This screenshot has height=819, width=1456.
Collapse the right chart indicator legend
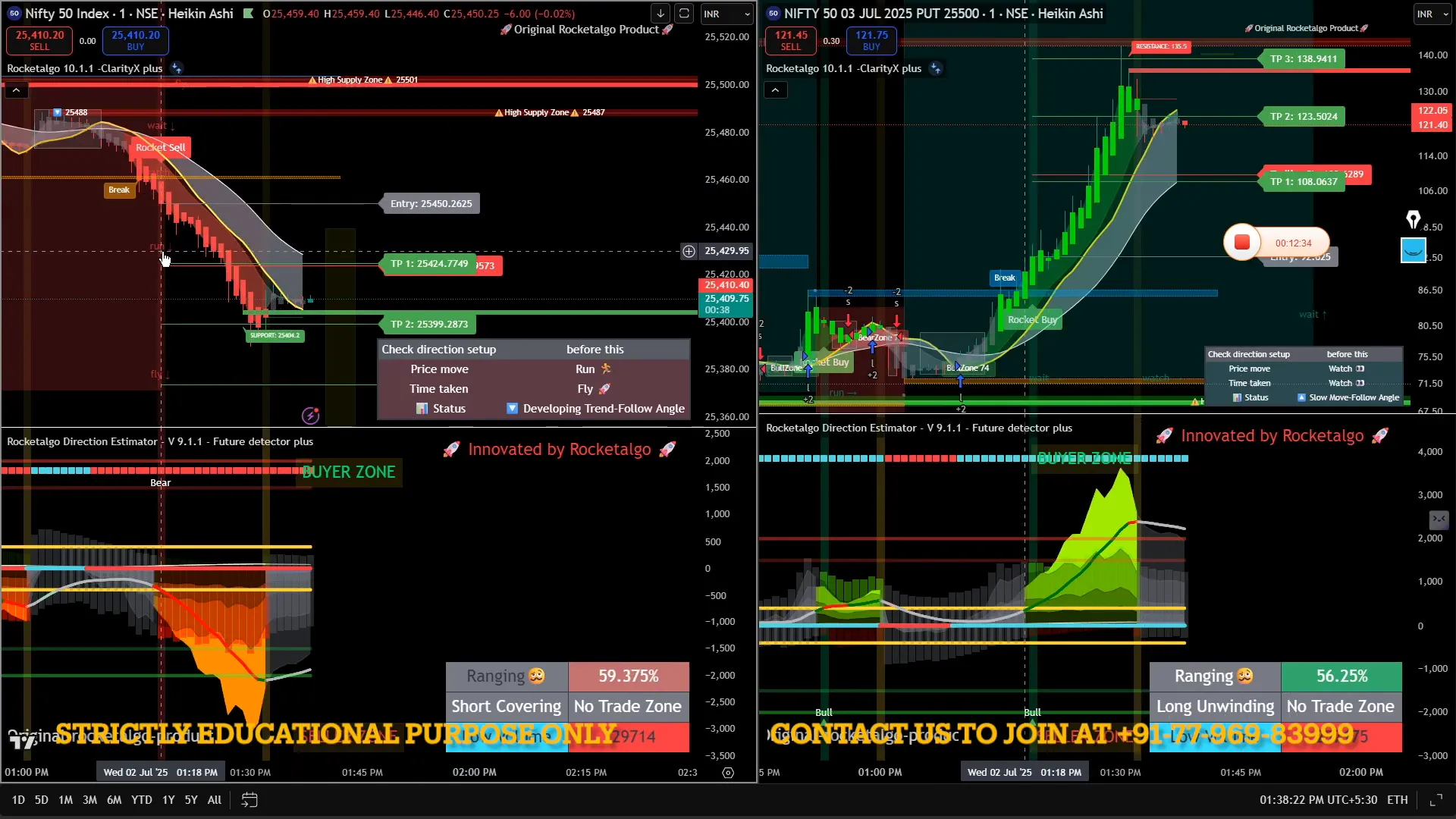775,90
